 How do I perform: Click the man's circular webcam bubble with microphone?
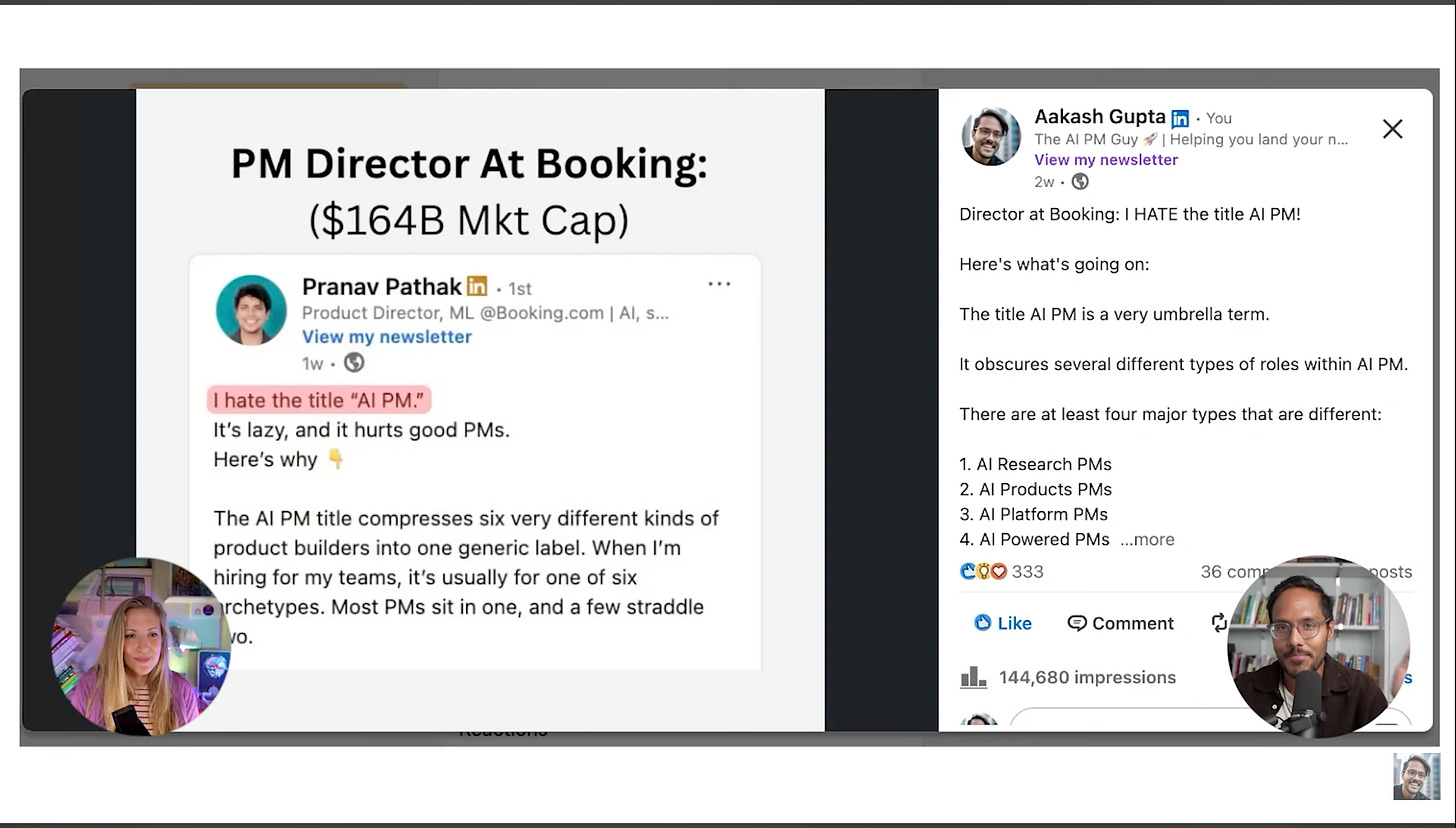click(1318, 647)
